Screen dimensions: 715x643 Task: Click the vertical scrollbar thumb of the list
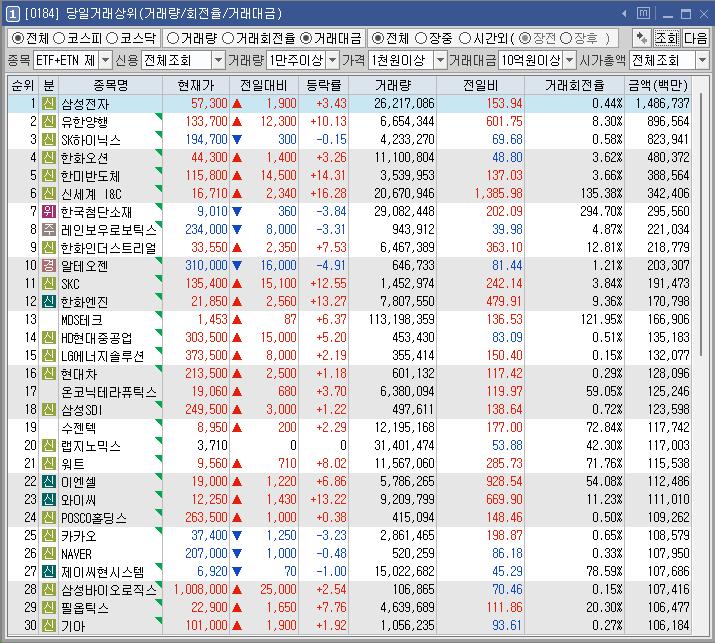pos(701,223)
